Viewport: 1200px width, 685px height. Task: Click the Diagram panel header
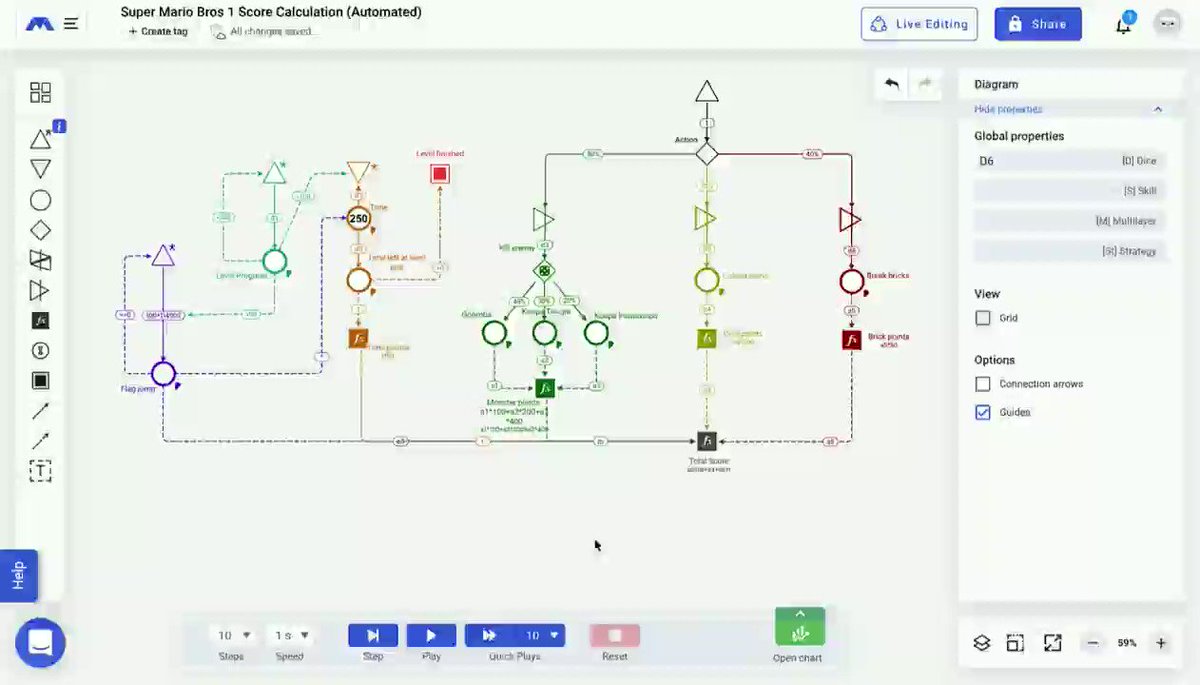(x=996, y=85)
